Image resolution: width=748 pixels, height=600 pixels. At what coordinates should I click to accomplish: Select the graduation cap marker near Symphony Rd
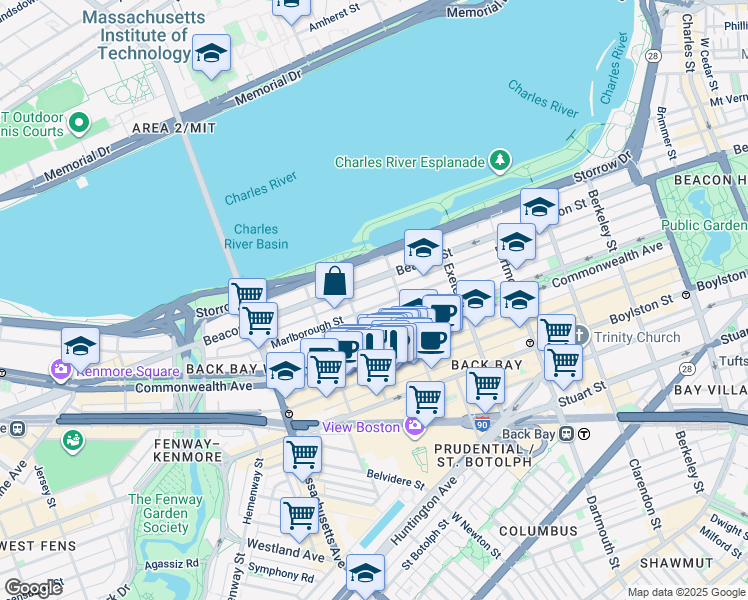click(x=365, y=575)
